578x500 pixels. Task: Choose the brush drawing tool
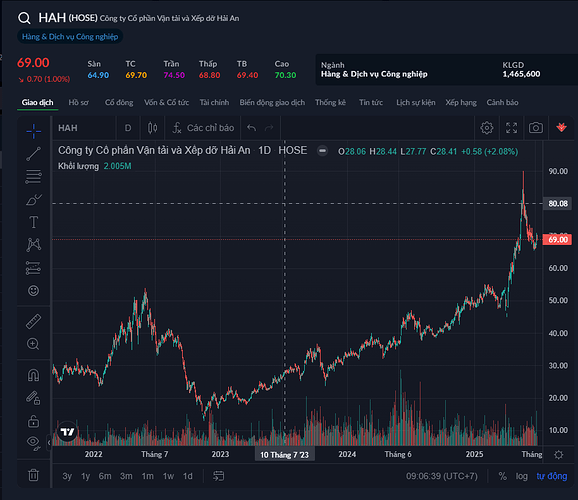point(33,199)
